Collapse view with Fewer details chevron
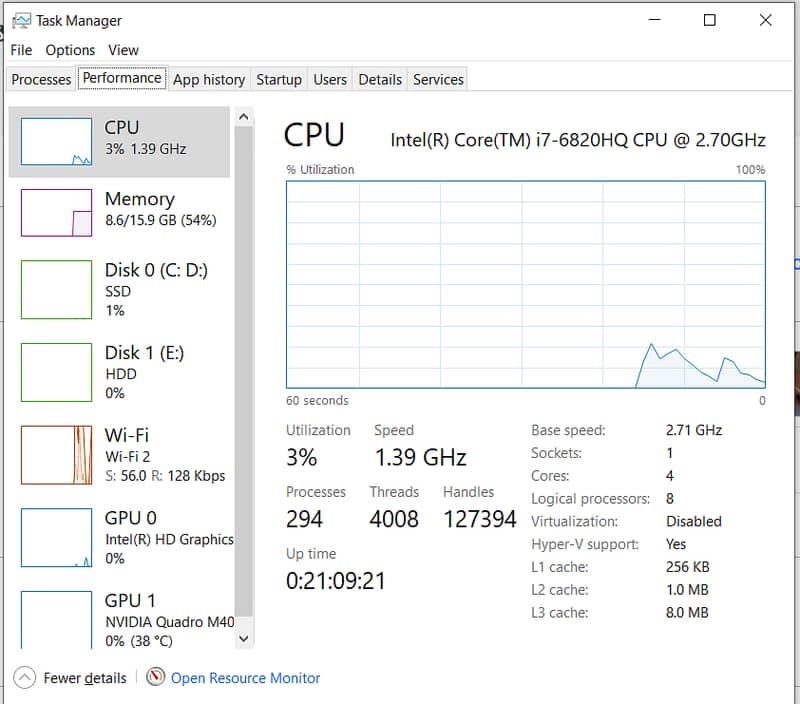 (x=25, y=677)
